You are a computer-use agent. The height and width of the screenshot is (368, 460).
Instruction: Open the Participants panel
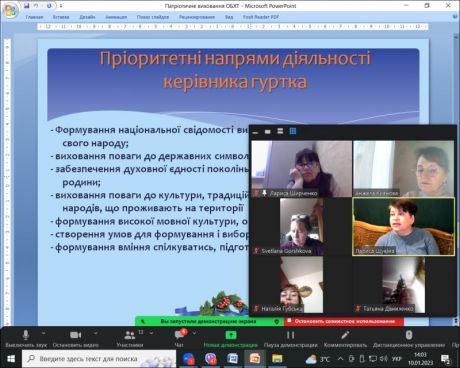click(130, 338)
